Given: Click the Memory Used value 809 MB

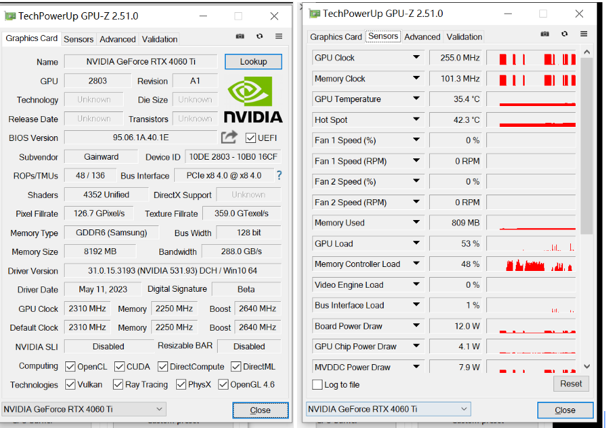Looking at the screenshot, I should click(456, 223).
